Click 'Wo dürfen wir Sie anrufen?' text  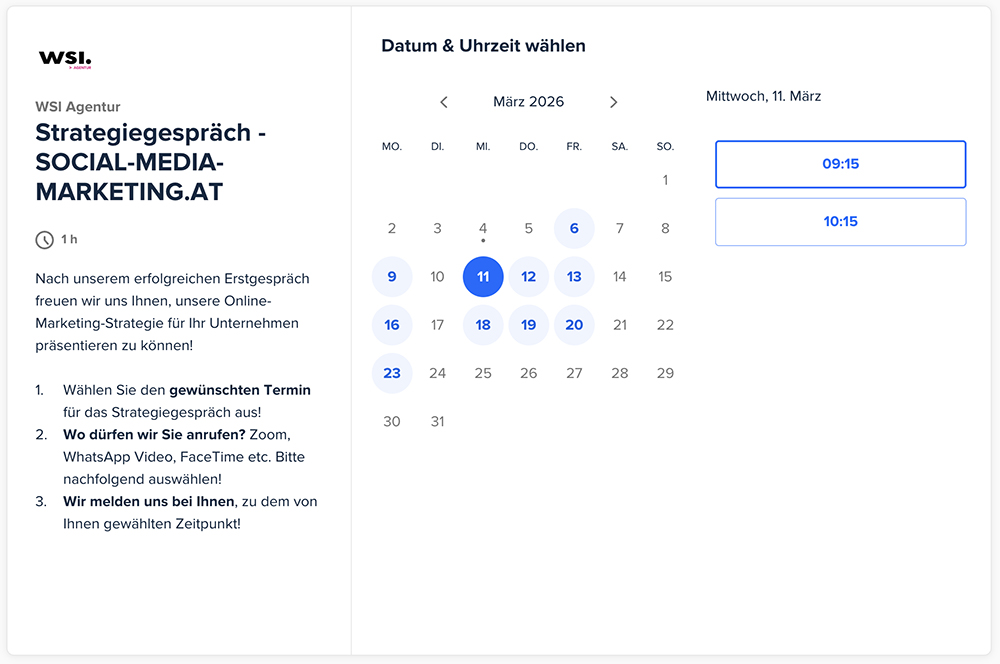tap(154, 435)
